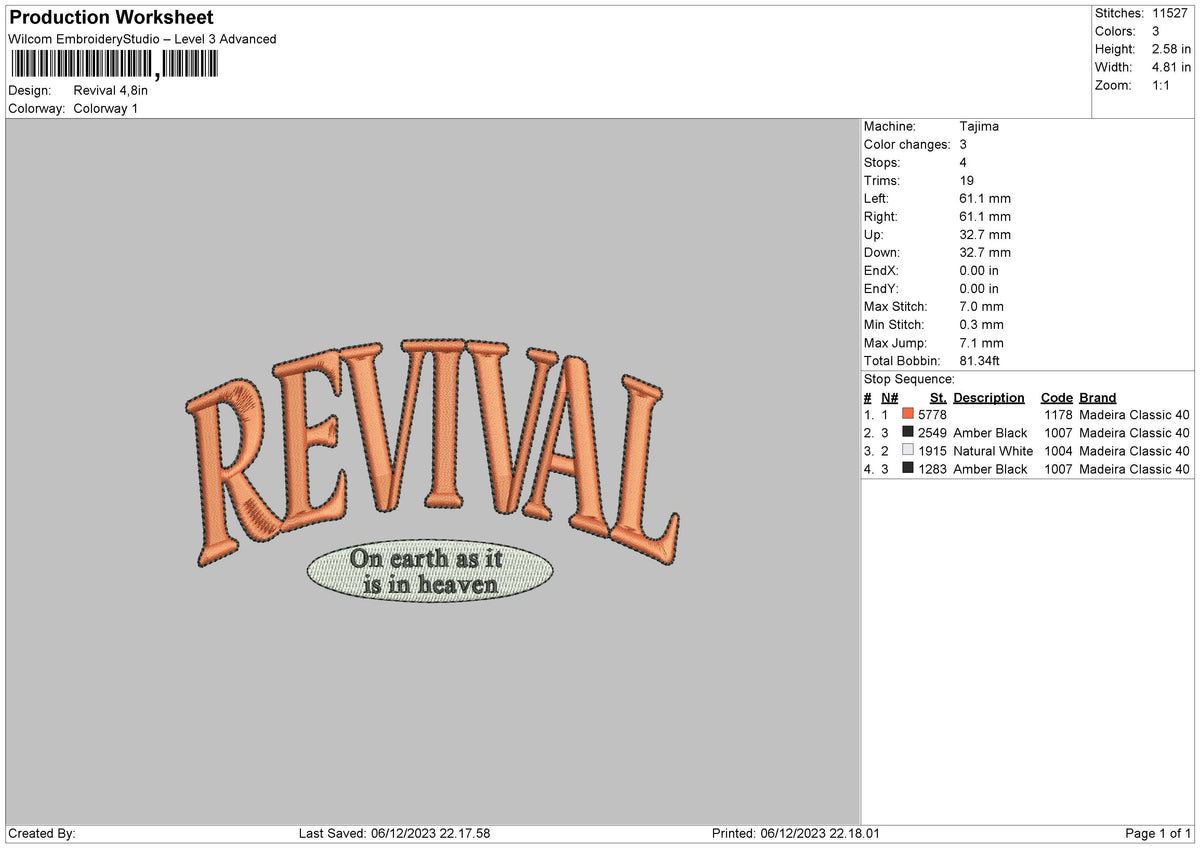Click the design barcode at top left
Screen dimensions: 1200x848
tap(115, 66)
